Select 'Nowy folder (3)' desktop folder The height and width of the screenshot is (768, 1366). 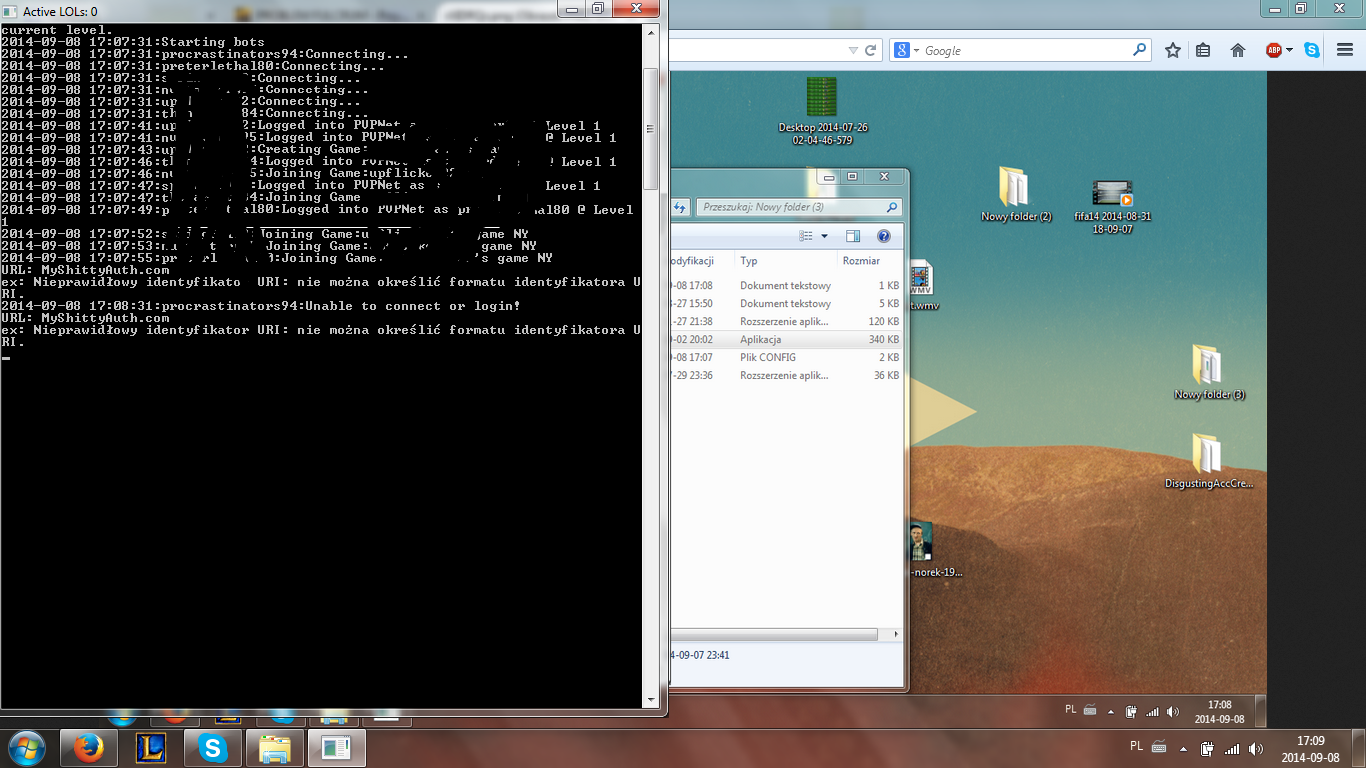[x=1209, y=372]
